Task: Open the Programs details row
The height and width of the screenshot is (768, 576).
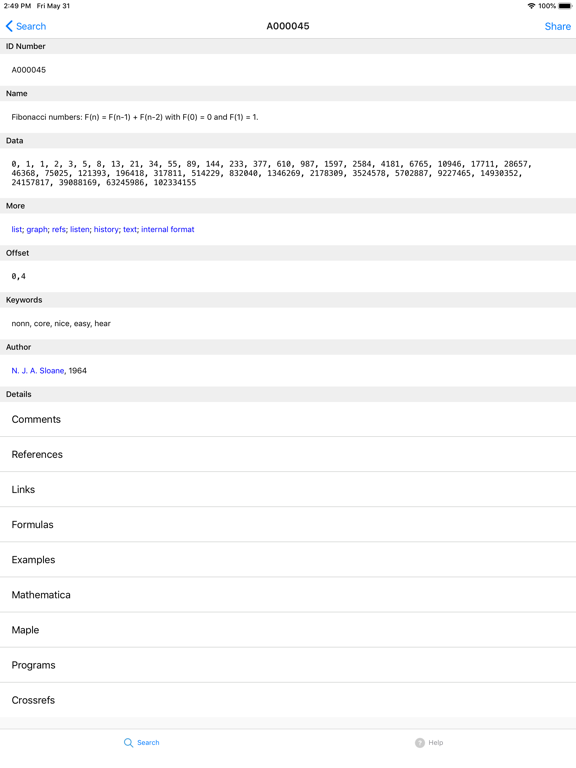Action: pyautogui.click(x=288, y=665)
